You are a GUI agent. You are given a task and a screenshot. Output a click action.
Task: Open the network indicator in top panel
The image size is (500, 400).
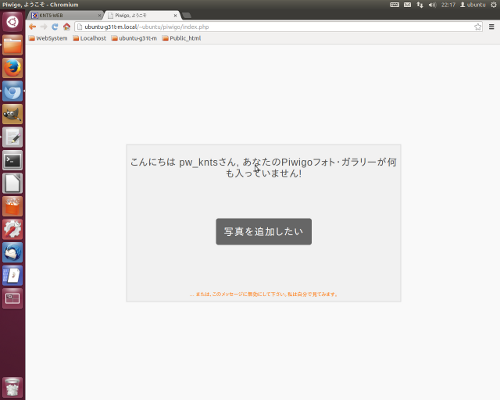pos(420,5)
